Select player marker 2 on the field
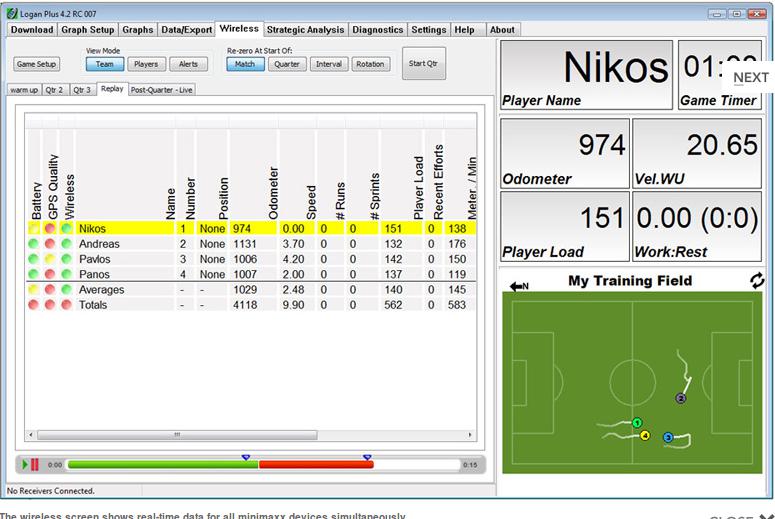775x519 pixels. pos(681,398)
